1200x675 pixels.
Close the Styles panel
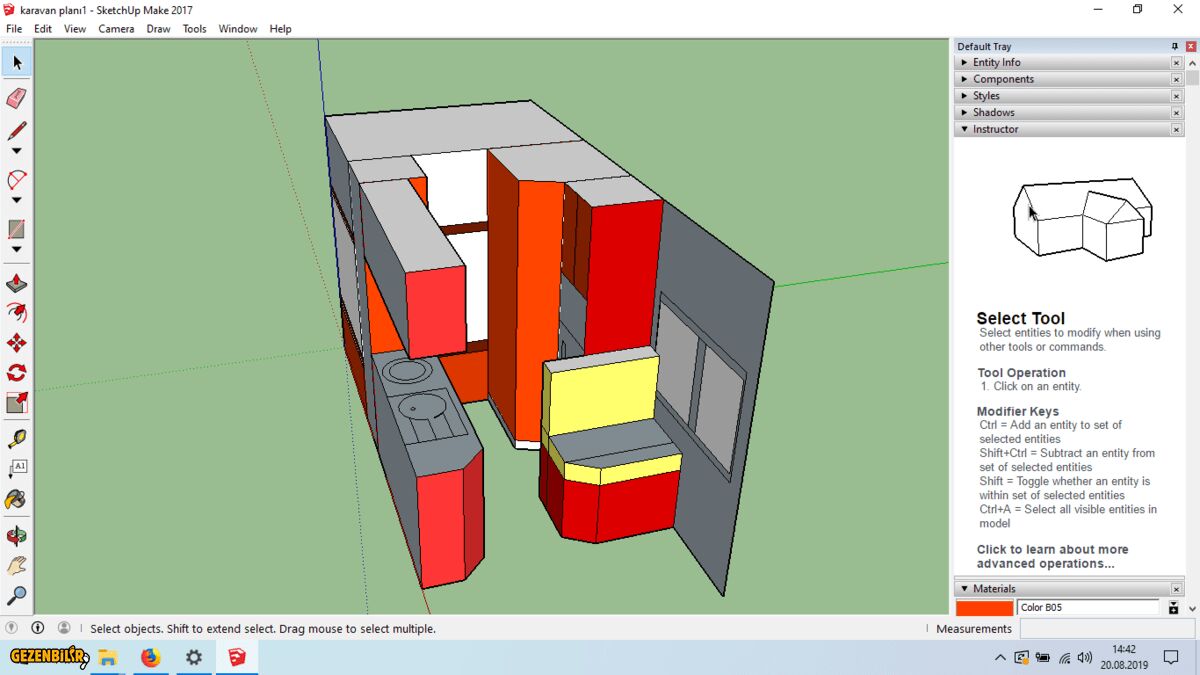1176,96
